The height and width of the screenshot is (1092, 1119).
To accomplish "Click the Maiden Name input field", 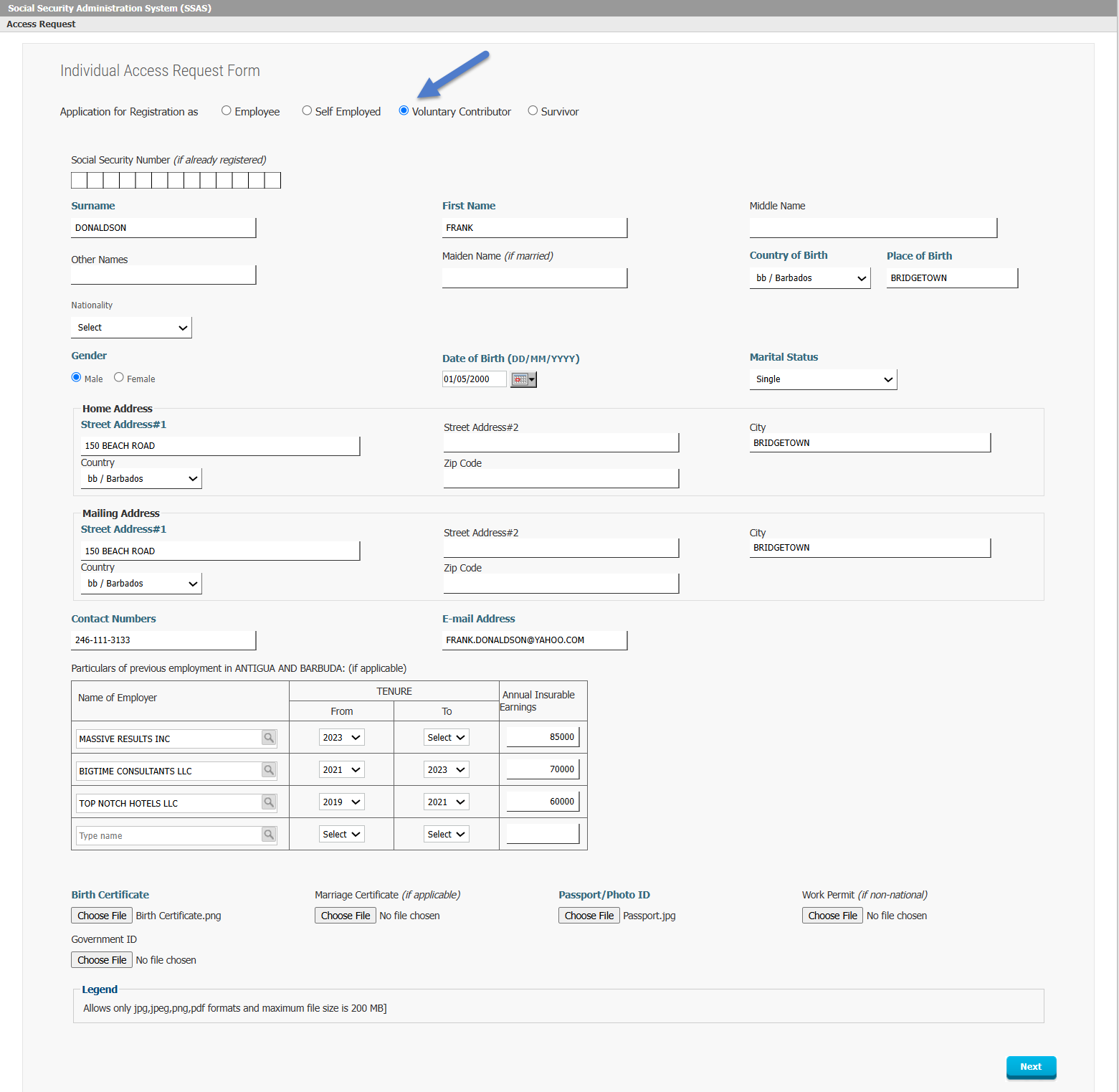I will coord(535,278).
